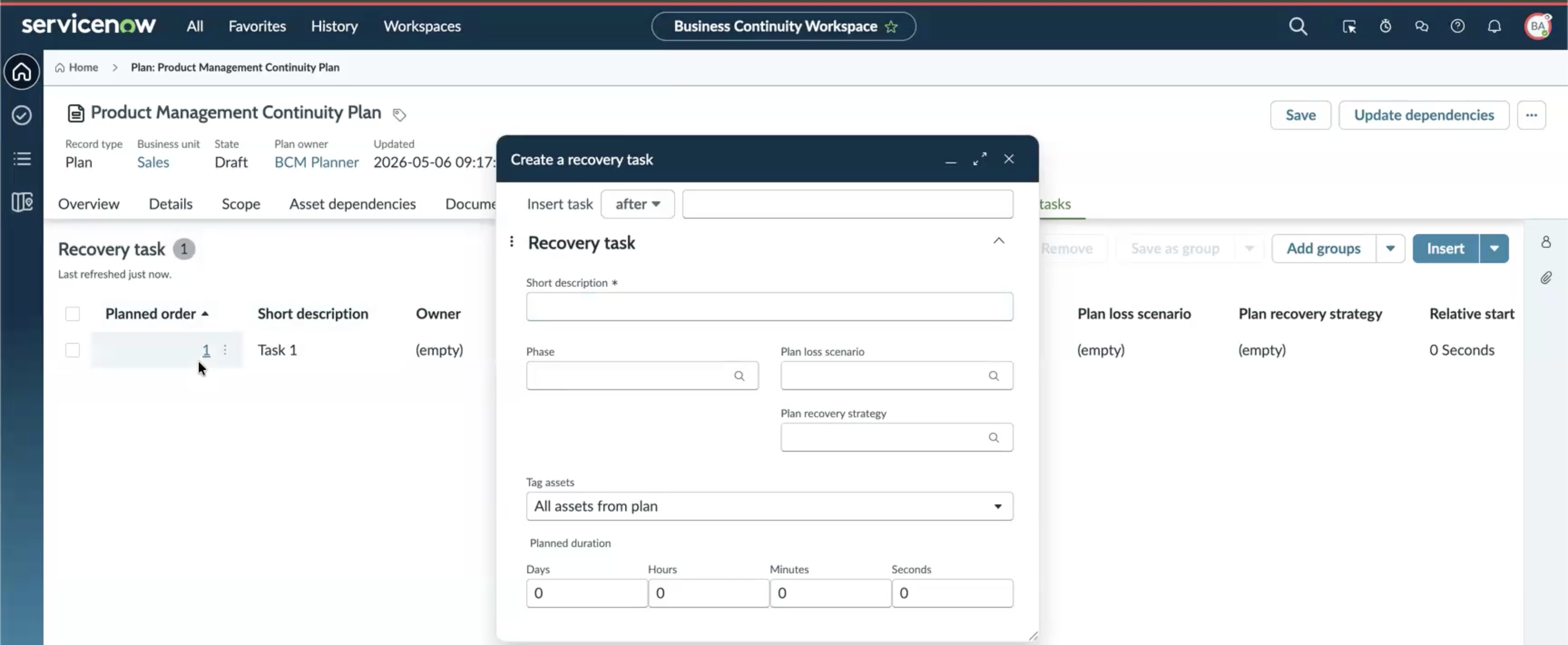Open the chat conversations icon
The image size is (1568, 645).
[1421, 26]
